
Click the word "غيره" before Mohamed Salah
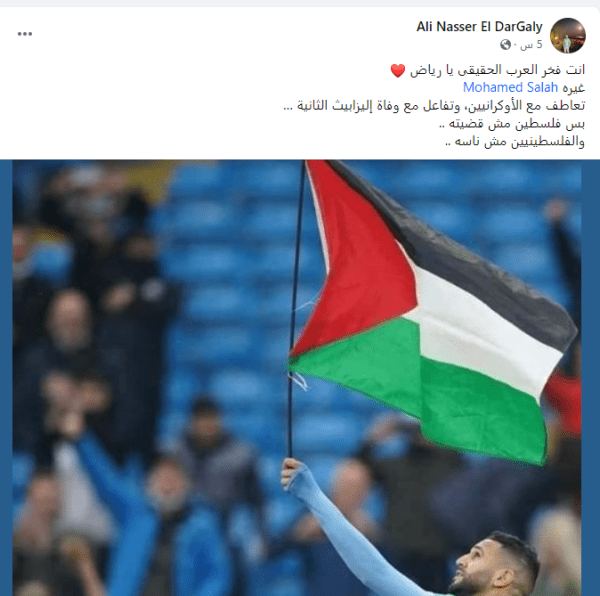pos(574,88)
